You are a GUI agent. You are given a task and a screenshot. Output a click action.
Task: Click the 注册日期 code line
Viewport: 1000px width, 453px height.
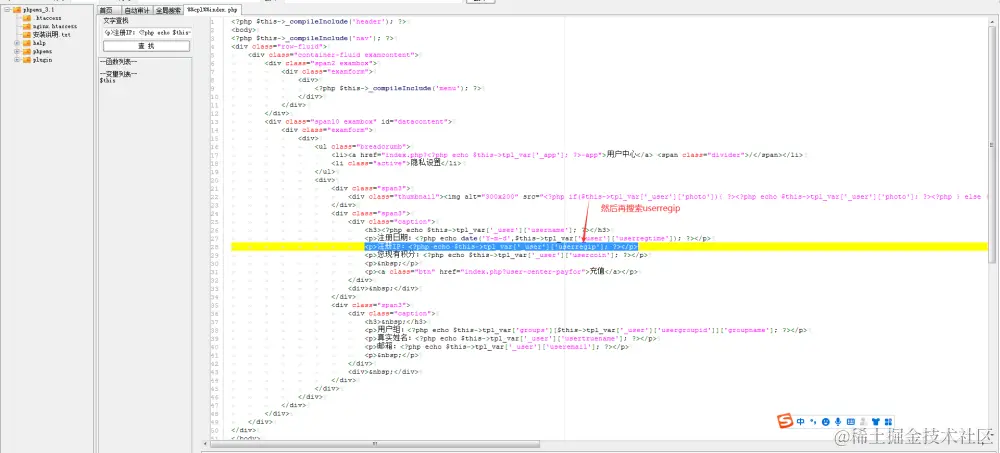click(x=538, y=238)
